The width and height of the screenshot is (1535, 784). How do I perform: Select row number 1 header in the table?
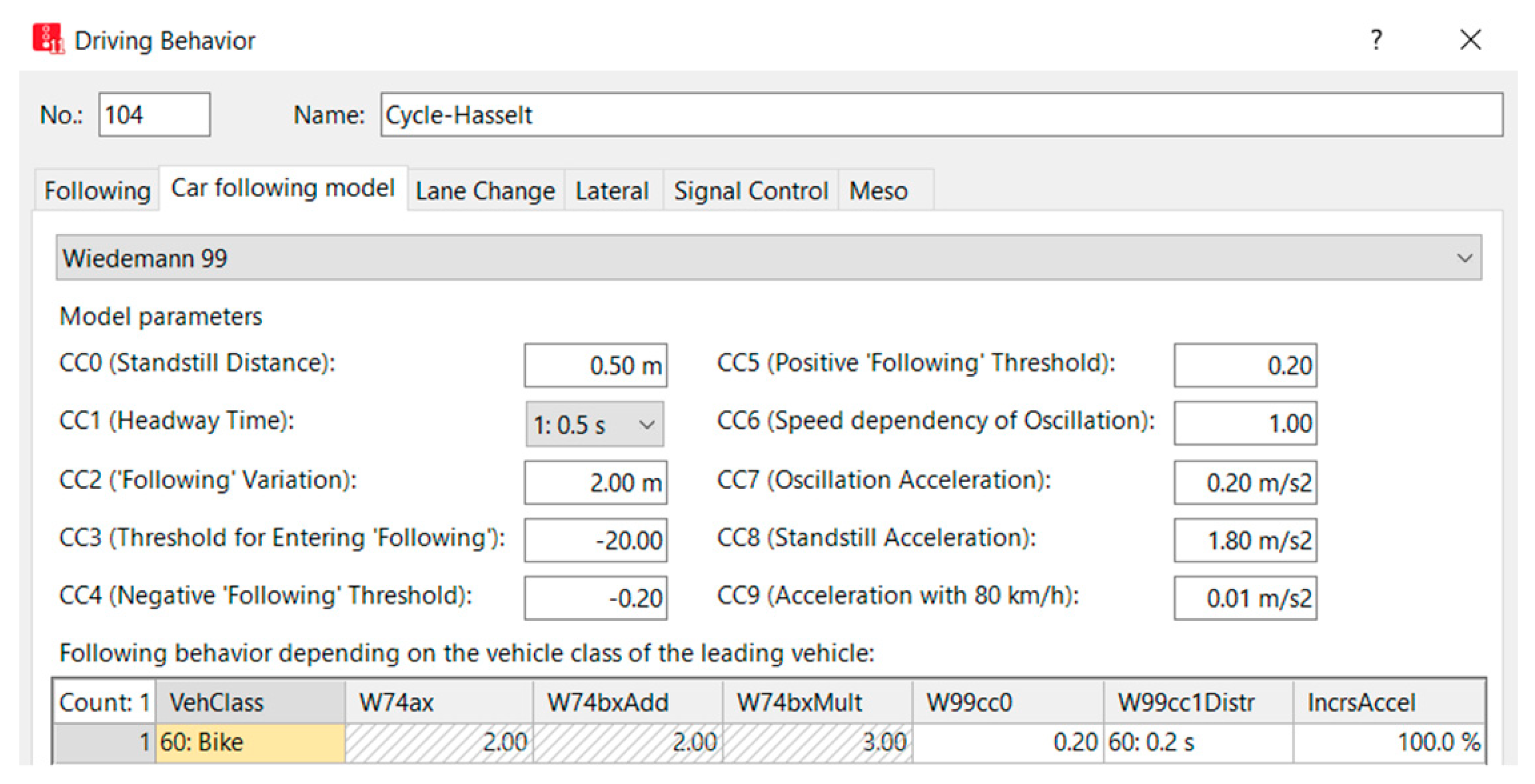point(104,743)
